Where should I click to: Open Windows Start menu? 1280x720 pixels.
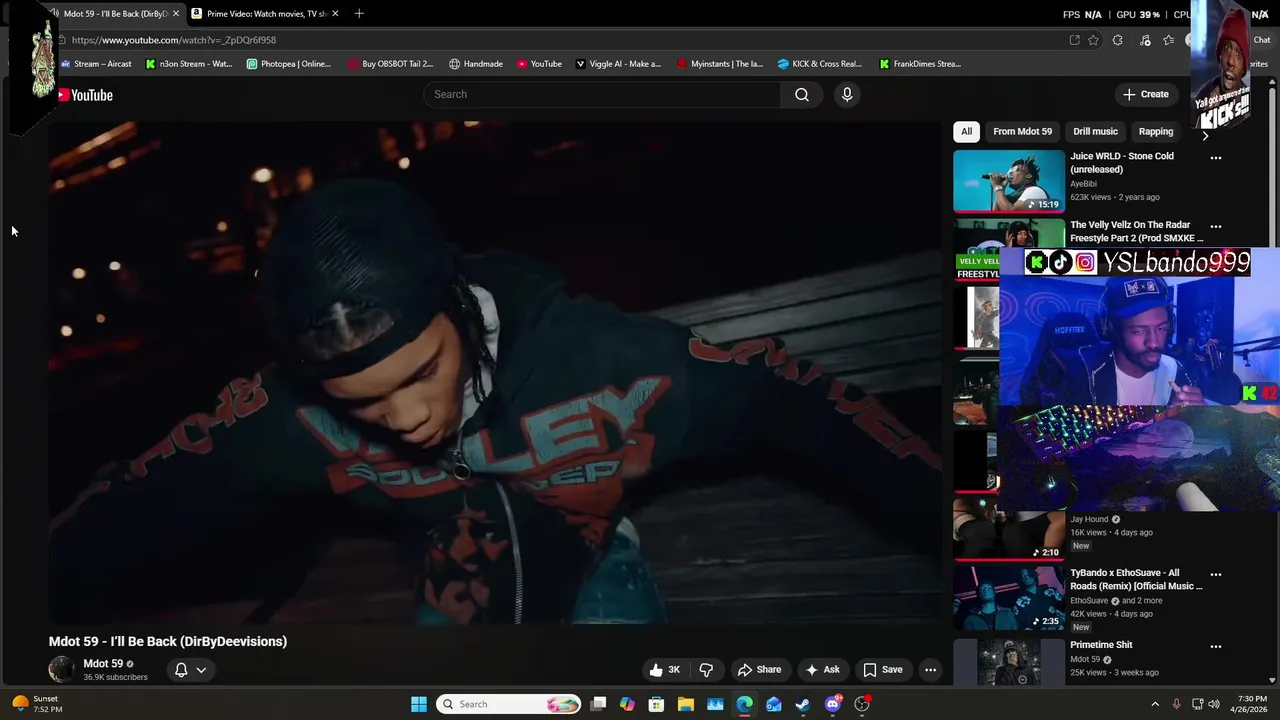[x=419, y=704]
